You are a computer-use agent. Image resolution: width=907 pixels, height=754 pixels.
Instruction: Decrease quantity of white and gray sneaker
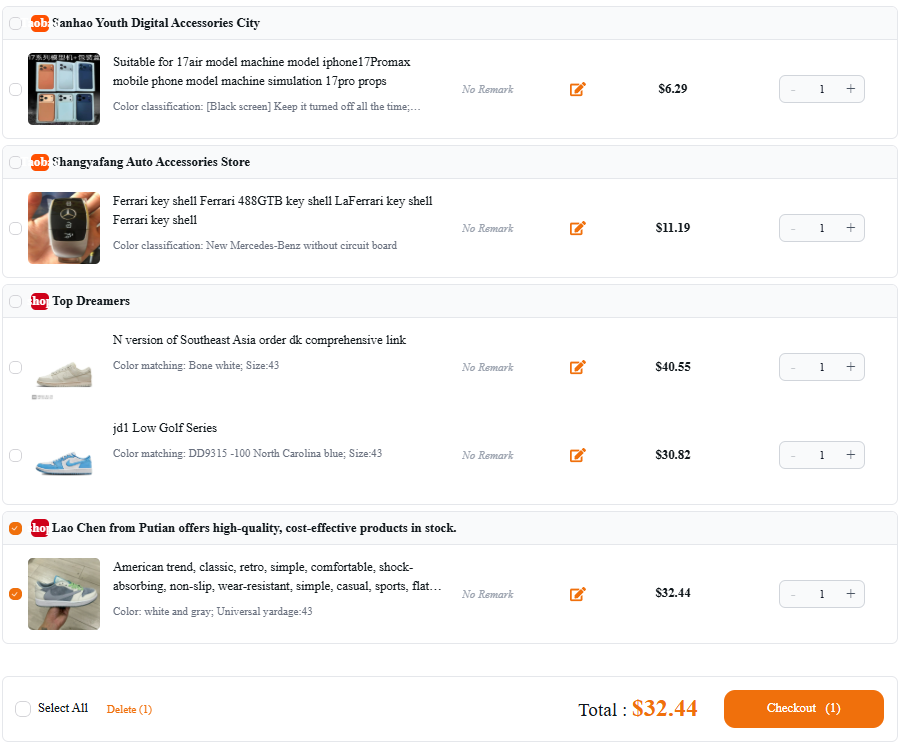793,594
